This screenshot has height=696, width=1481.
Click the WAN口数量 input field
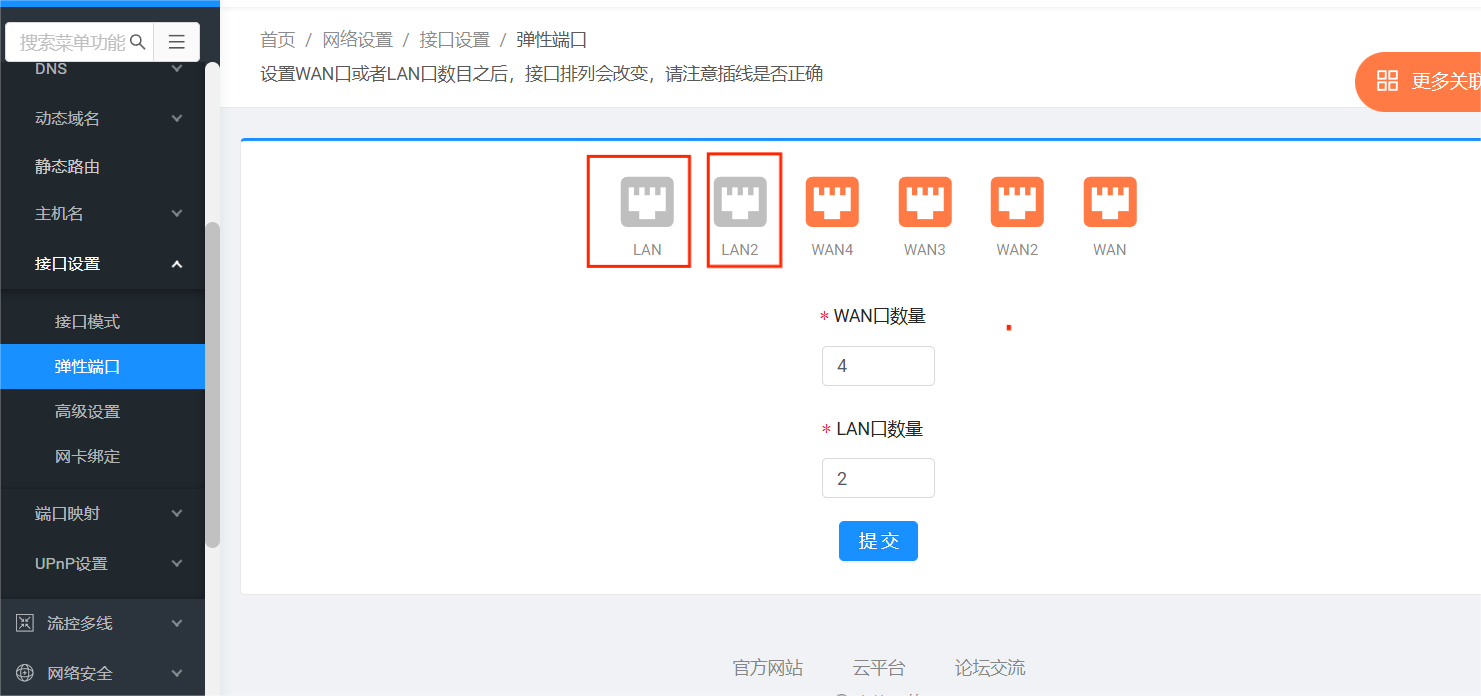[878, 365]
